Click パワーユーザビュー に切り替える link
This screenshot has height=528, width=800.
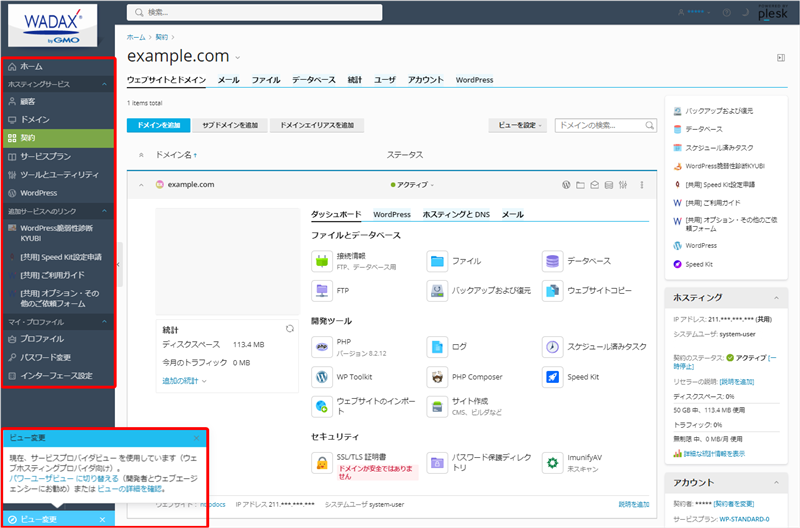click(64, 479)
